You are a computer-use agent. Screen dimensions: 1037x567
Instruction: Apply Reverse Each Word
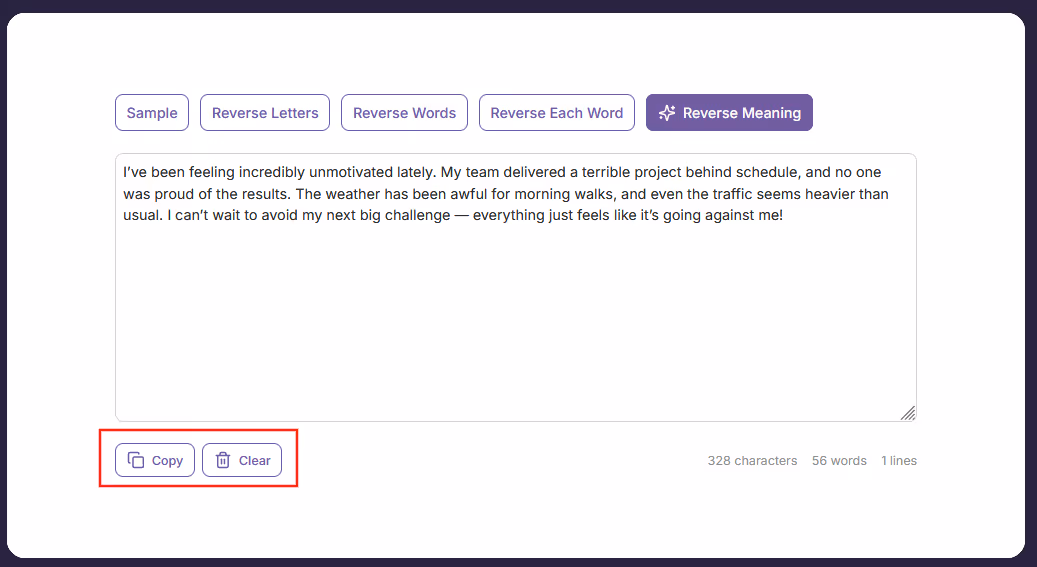[x=556, y=112]
